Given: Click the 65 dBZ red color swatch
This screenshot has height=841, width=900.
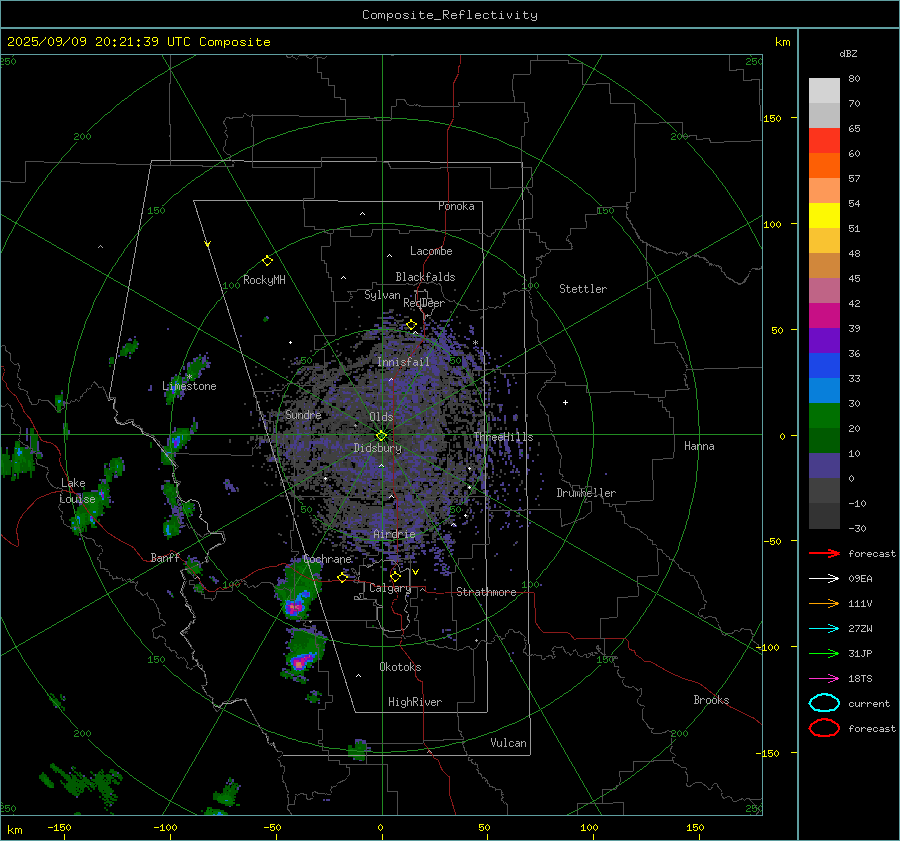Looking at the screenshot, I should pyautogui.click(x=824, y=141).
